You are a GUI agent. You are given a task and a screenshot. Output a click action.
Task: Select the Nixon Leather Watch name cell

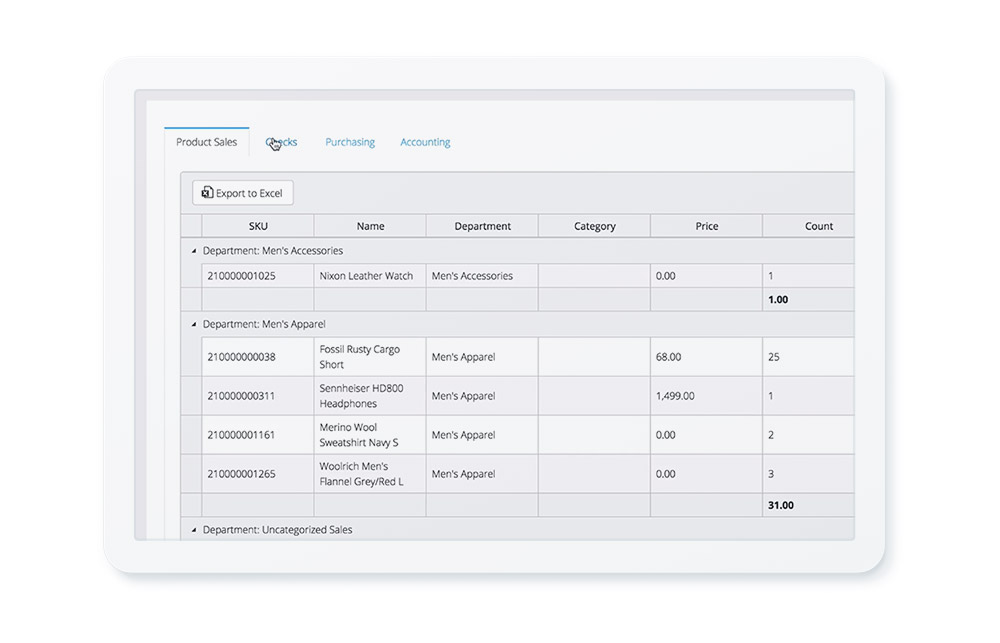click(370, 276)
